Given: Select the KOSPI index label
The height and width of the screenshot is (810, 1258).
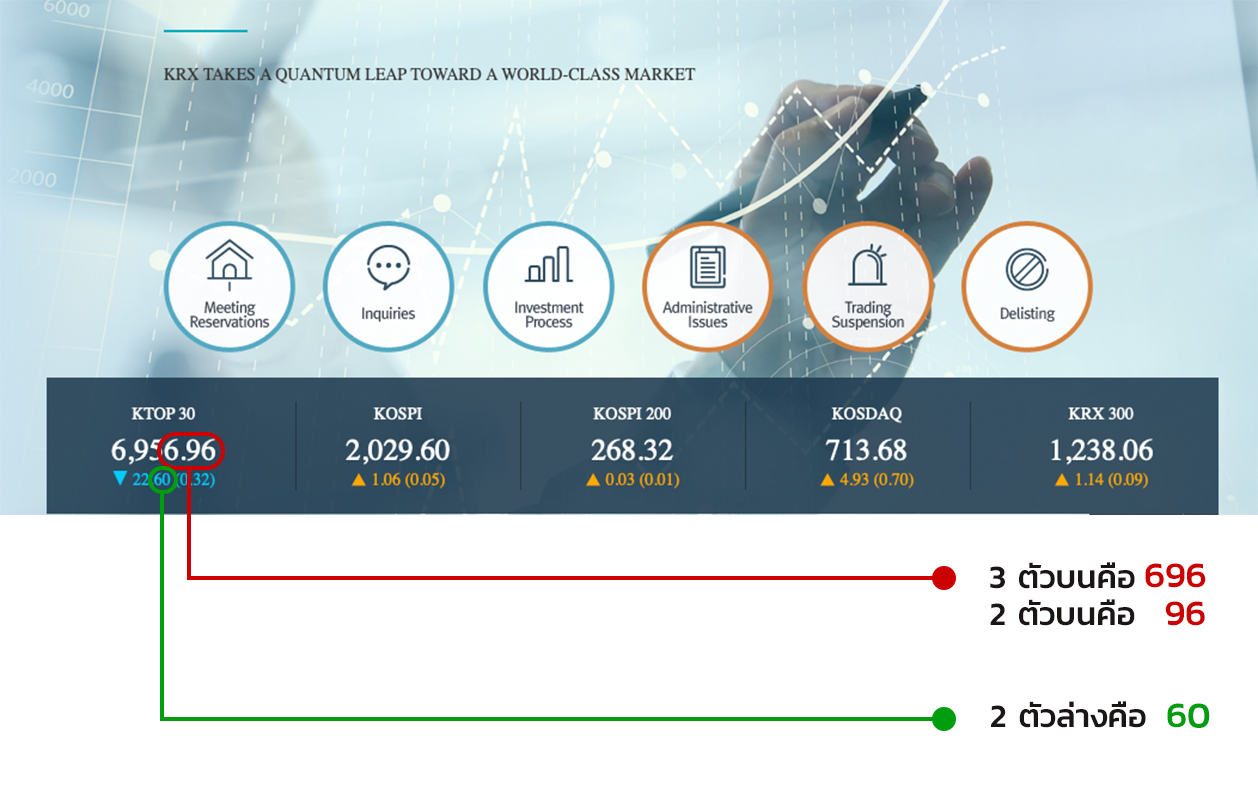Looking at the screenshot, I should click(x=398, y=414).
